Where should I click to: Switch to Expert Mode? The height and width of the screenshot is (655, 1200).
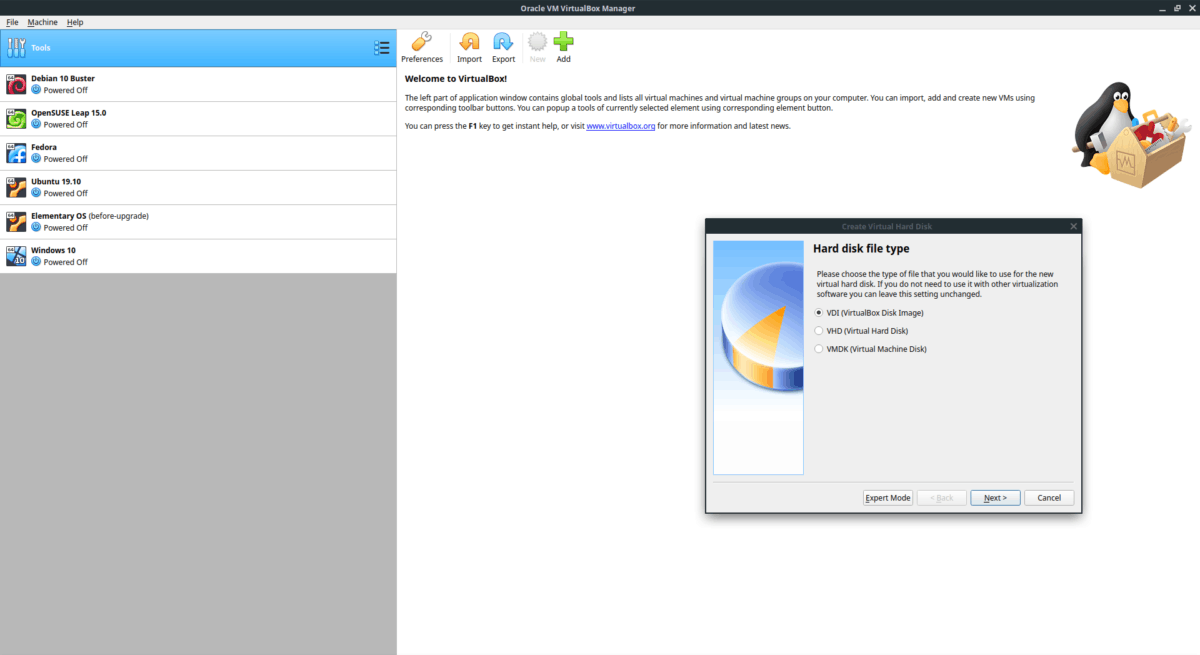click(x=887, y=497)
